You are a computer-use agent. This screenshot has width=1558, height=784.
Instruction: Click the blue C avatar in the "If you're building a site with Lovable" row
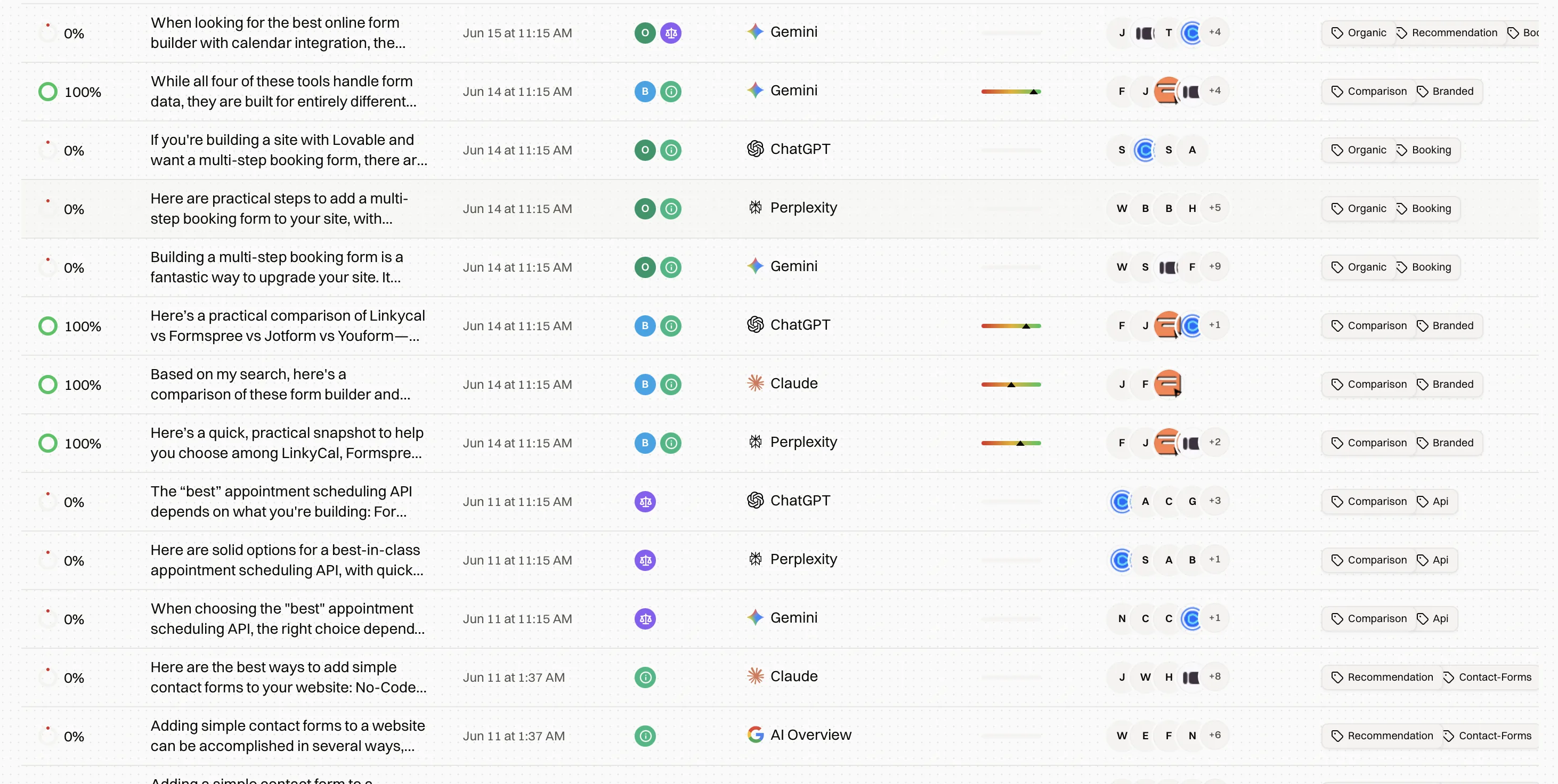pos(1145,150)
